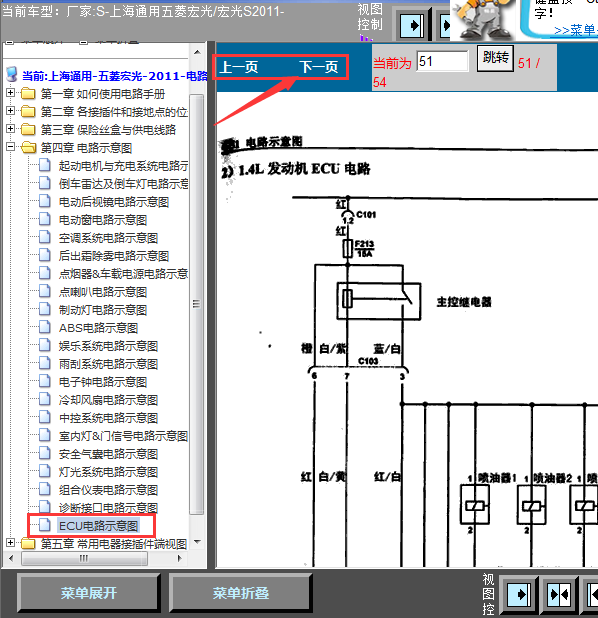Click the computer icon beside 当前:上海通用
Screen dimensions: 598x618
pyautogui.click(x=12, y=74)
